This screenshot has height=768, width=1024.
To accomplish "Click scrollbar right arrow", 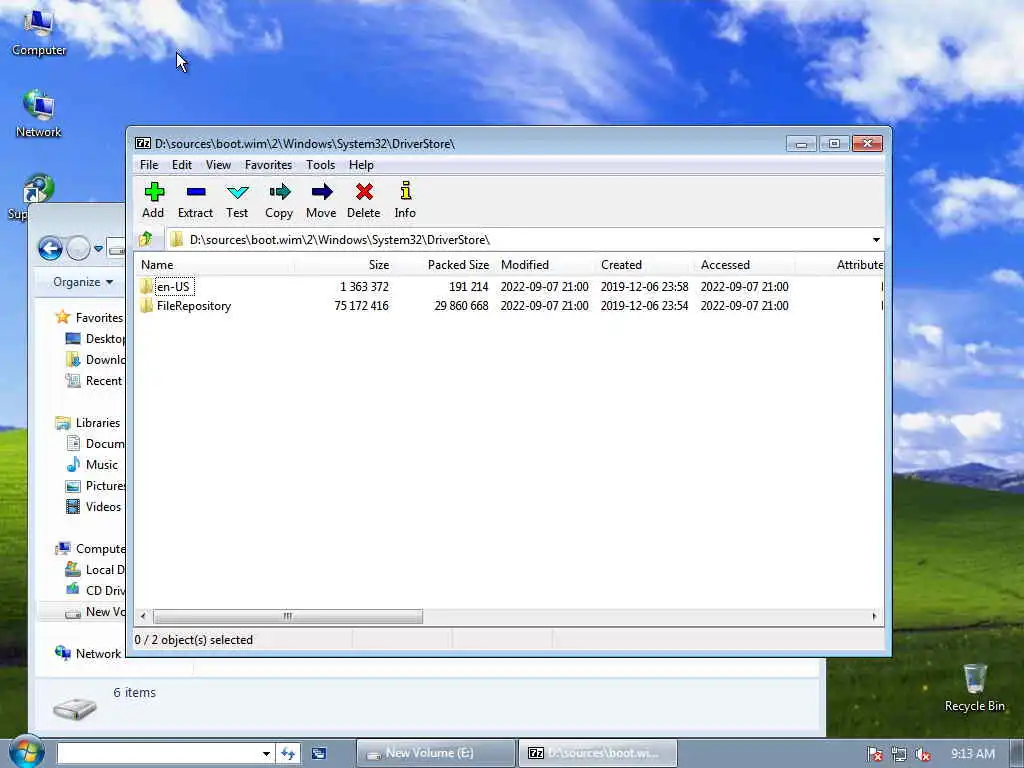I will (874, 616).
